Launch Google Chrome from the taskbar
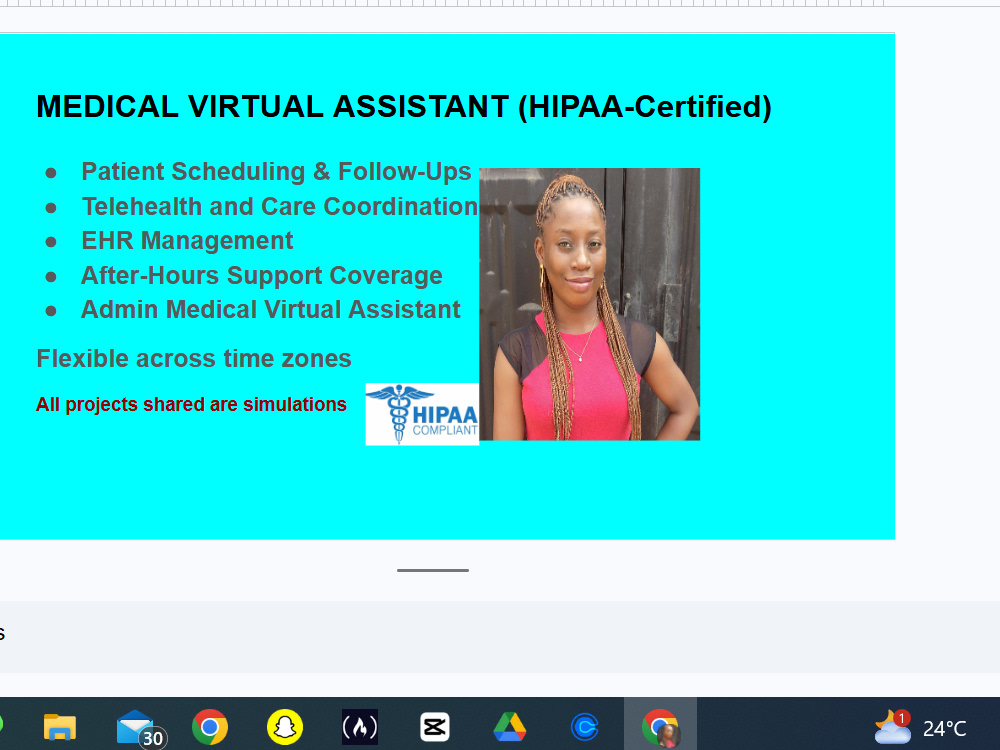Viewport: 1000px width, 750px height. click(x=210, y=727)
